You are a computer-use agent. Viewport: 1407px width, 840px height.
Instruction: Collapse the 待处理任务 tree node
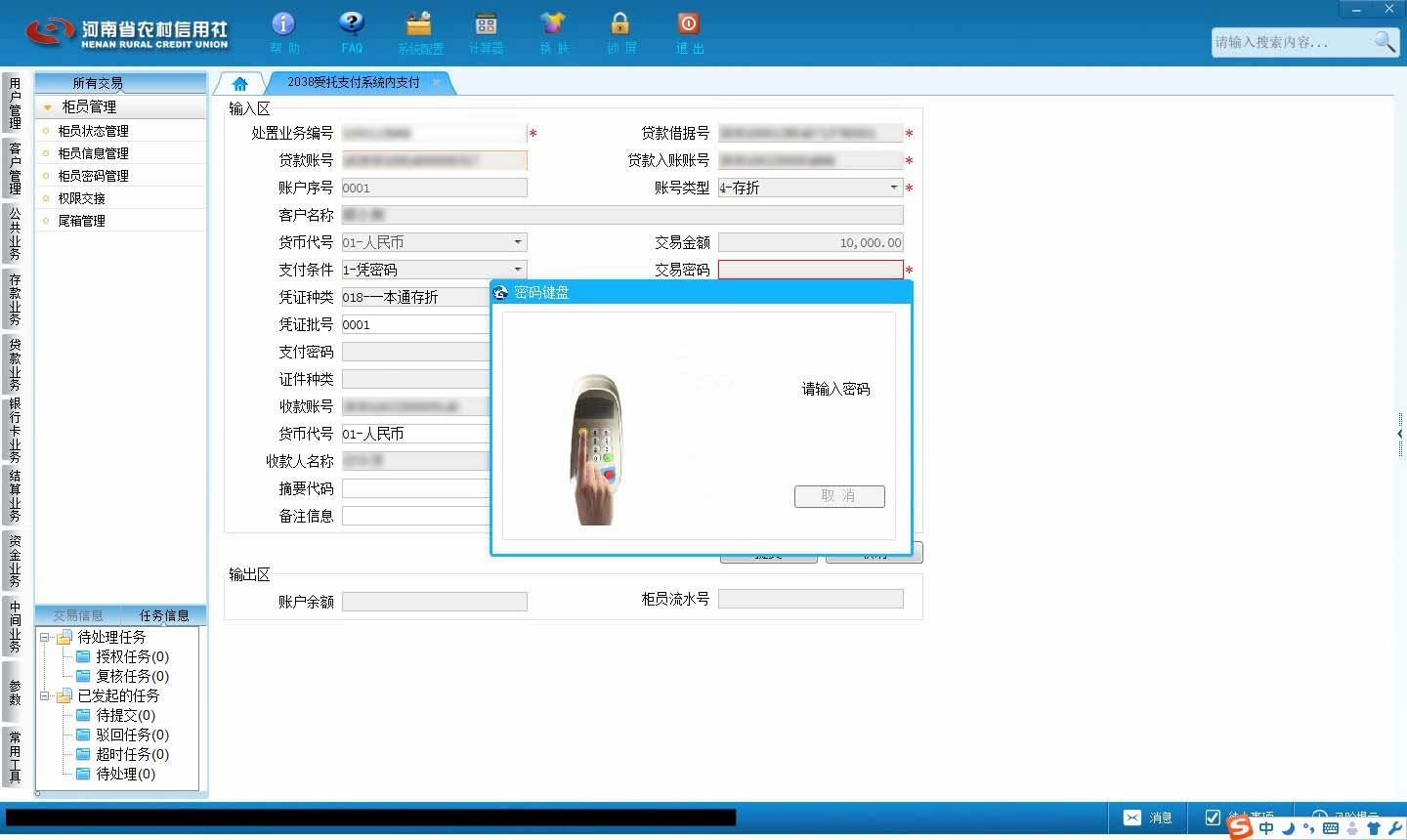[44, 637]
